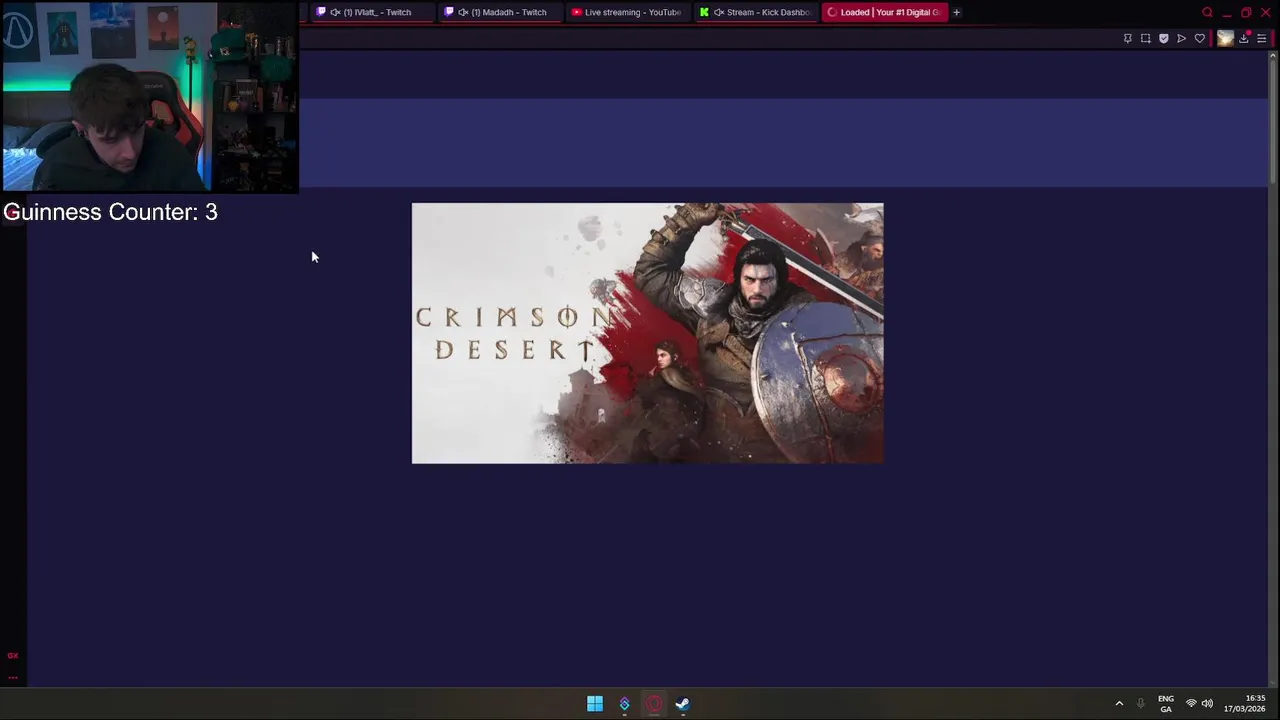Open Steam from the taskbar
The image size is (1280, 720).
(x=682, y=704)
